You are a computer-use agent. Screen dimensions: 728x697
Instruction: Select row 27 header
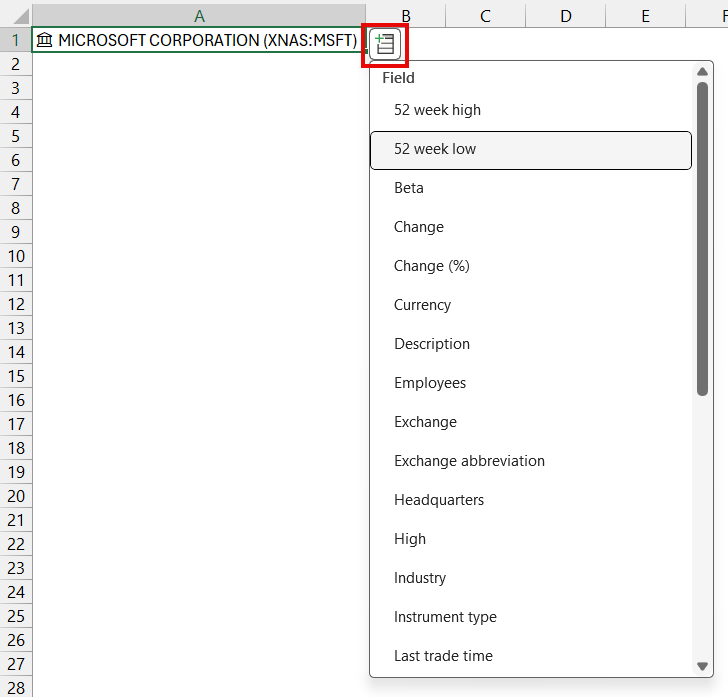pyautogui.click(x=16, y=664)
